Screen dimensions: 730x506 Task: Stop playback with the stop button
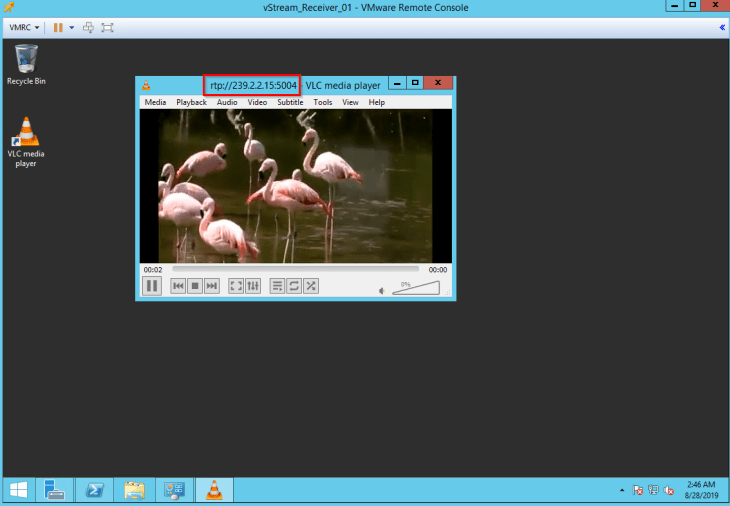click(x=195, y=286)
